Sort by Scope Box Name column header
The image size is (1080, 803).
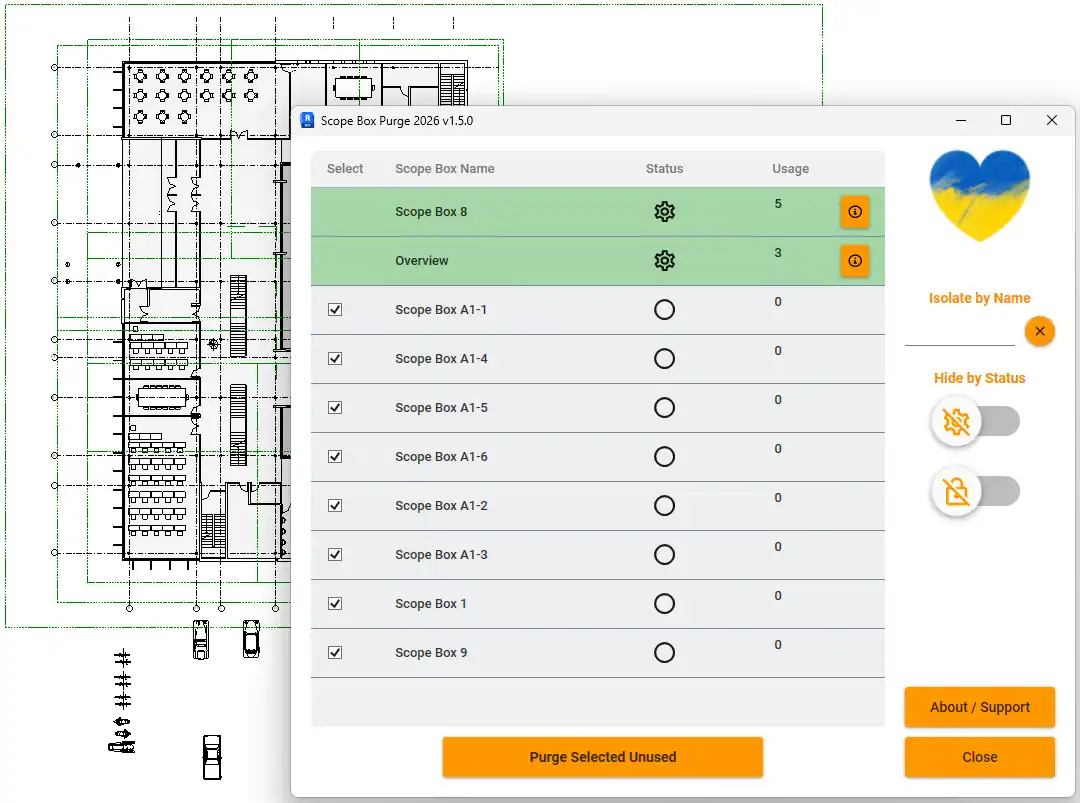pyautogui.click(x=444, y=169)
